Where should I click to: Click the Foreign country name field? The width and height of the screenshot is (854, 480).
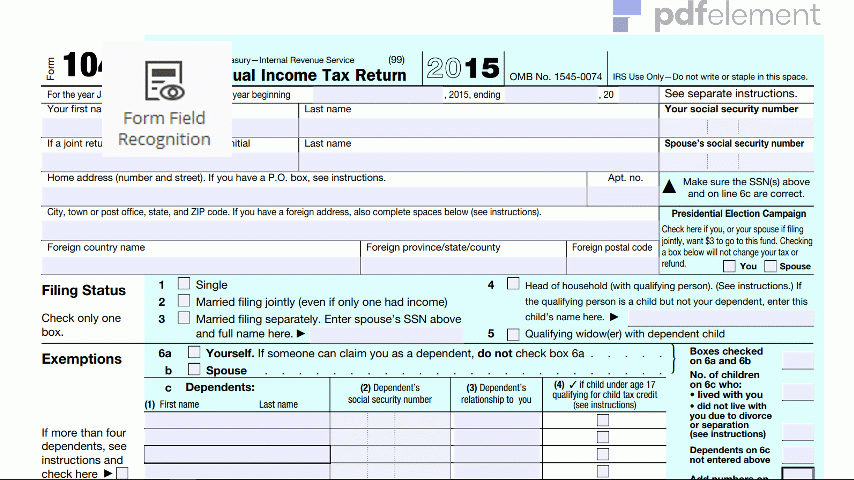pos(200,265)
